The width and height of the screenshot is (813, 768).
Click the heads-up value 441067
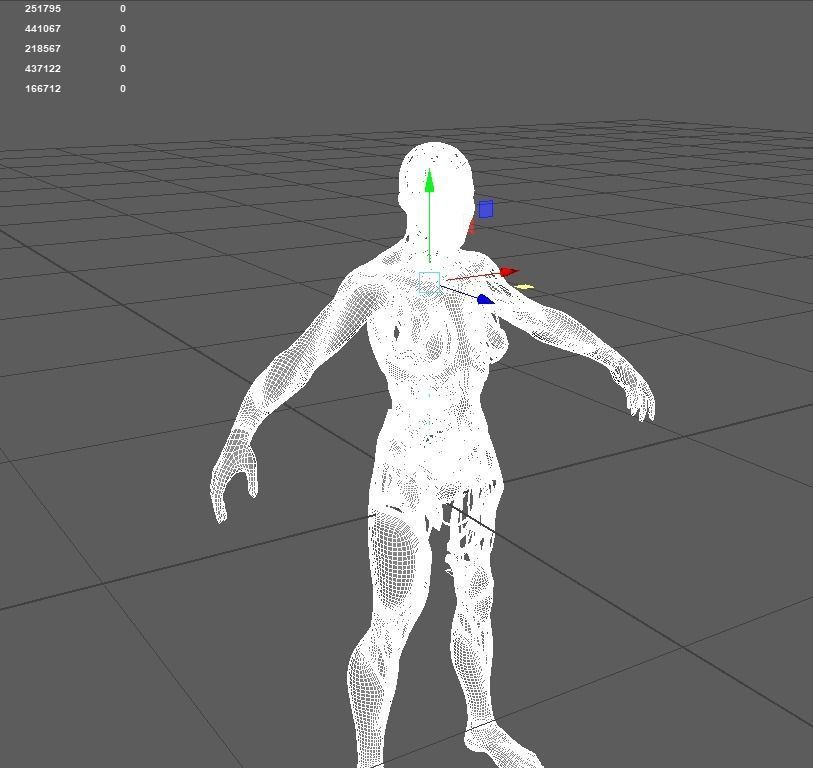coord(43,29)
